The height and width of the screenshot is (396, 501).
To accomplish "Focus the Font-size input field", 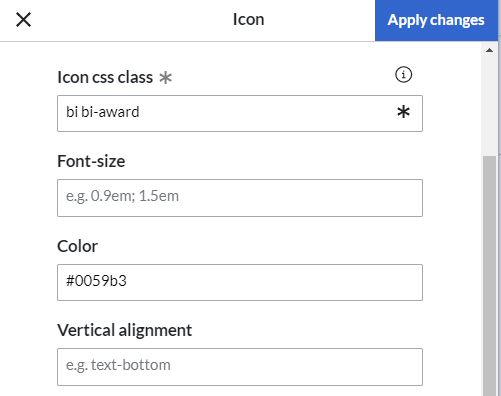I will pos(240,198).
